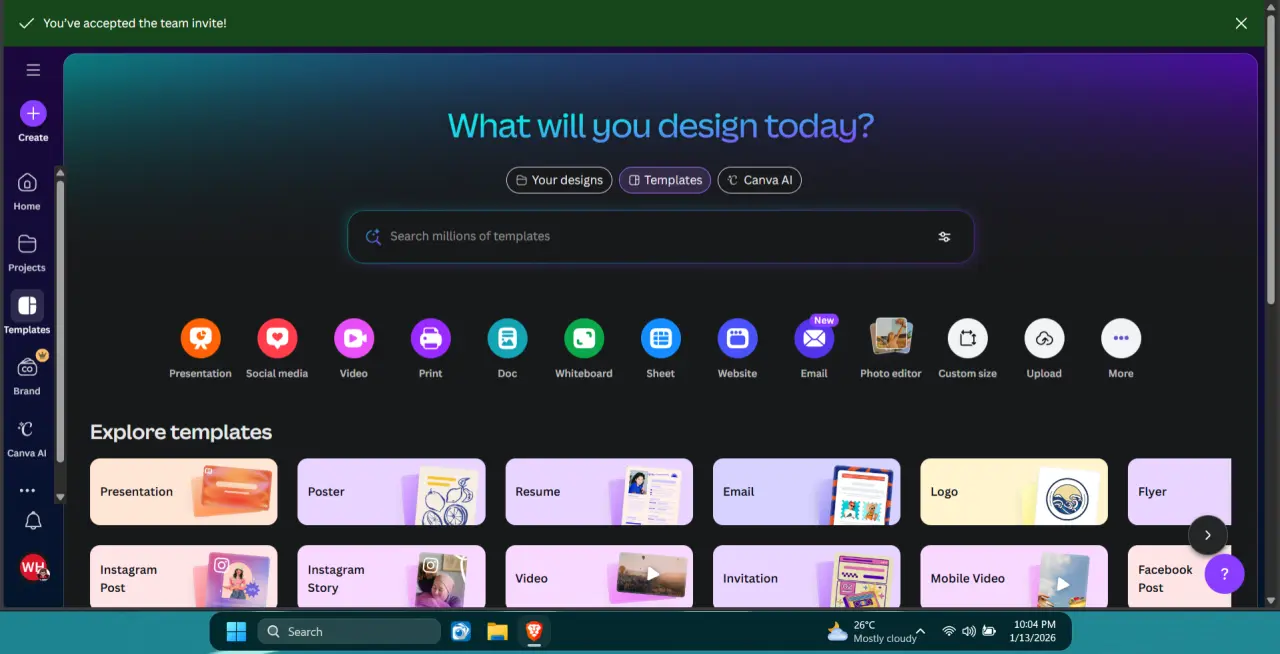
Task: Open the purple help question button
Action: pos(1225,574)
